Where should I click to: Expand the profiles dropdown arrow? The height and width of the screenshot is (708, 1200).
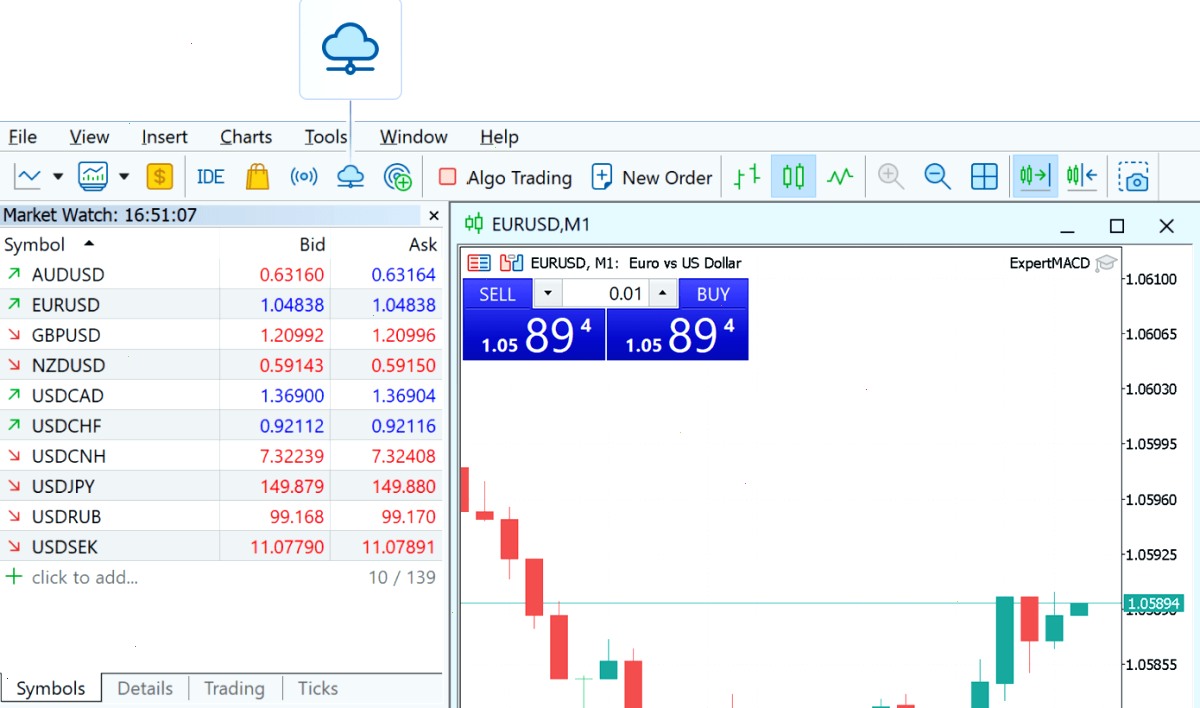click(124, 177)
